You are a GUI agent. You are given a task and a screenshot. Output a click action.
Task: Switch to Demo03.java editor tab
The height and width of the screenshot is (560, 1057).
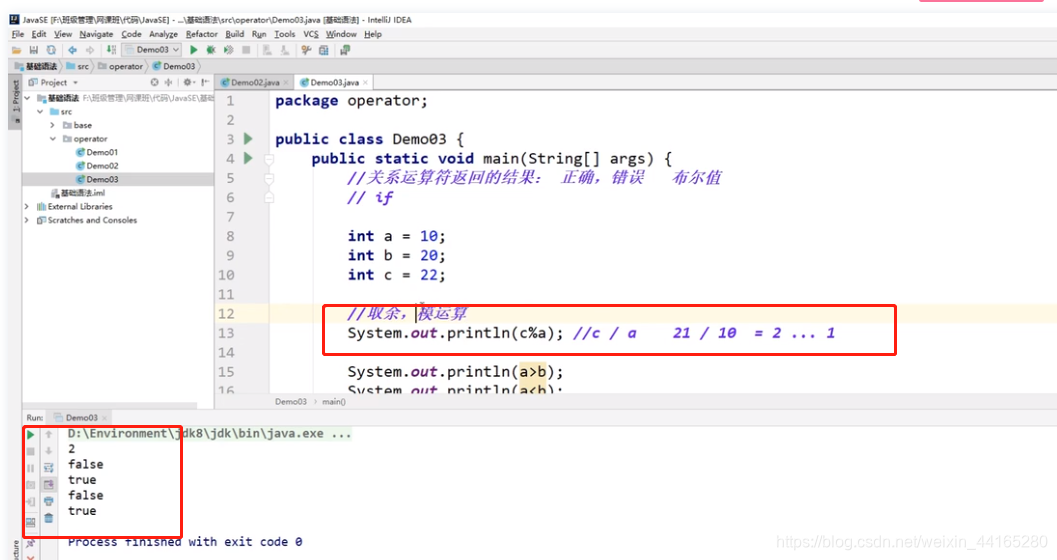[x=334, y=82]
